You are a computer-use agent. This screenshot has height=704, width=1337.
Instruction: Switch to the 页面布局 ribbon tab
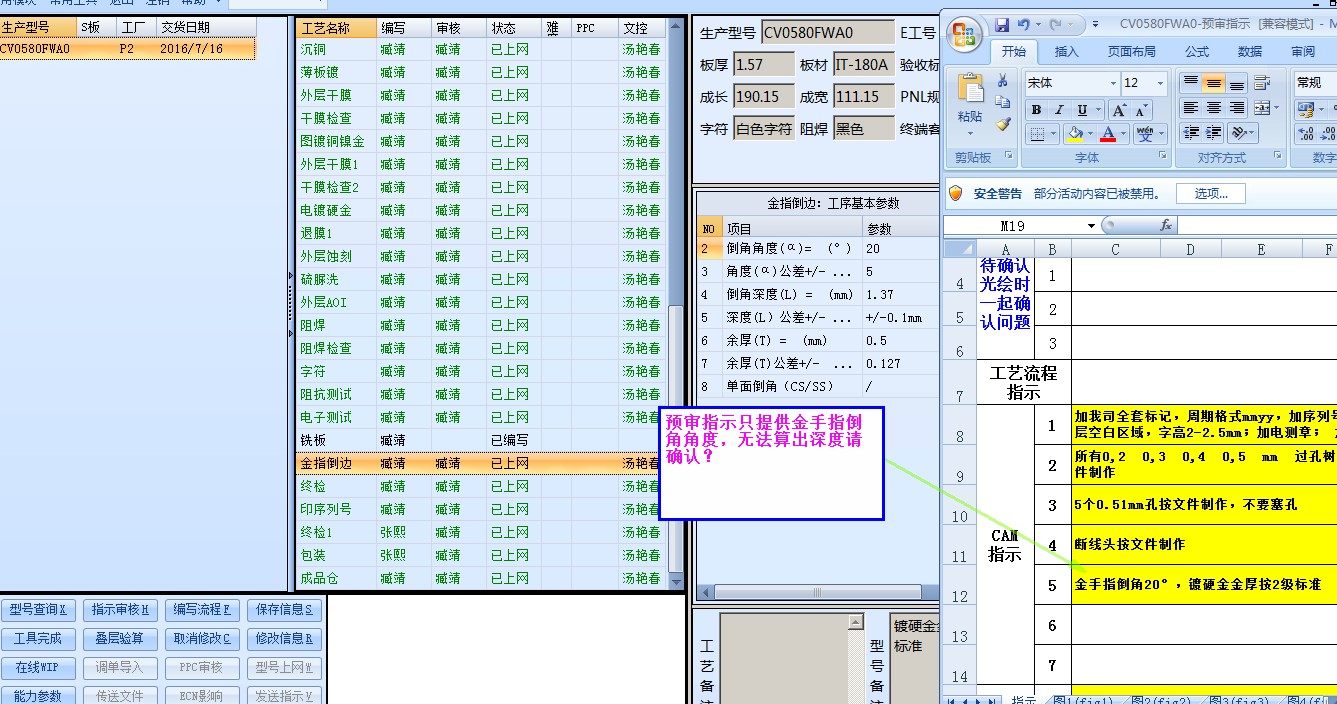(1131, 52)
